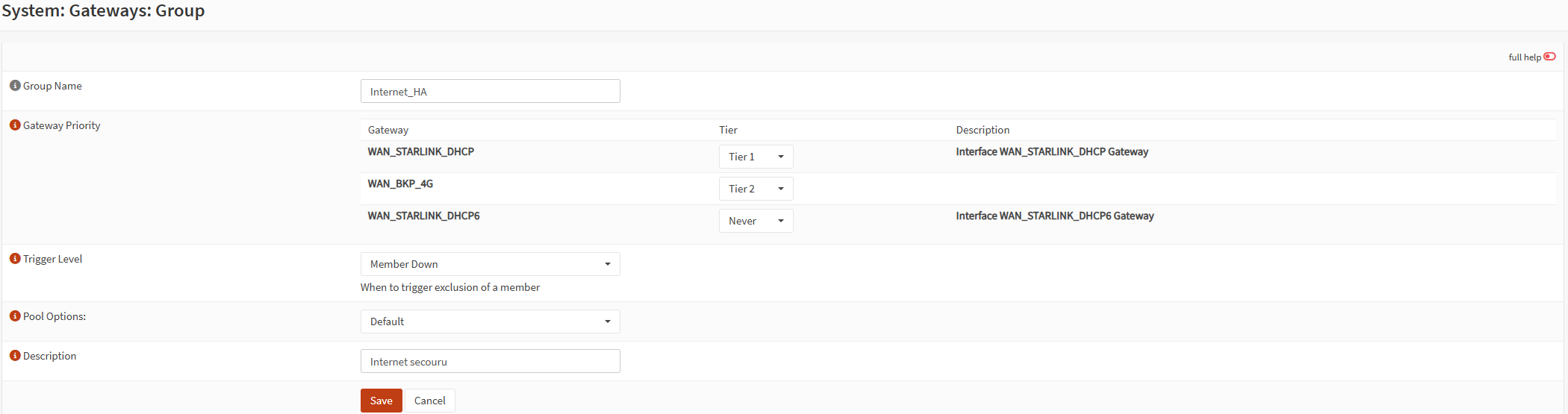
Task: Open the Never tier dropdown for WAN_STARLINK_DHCP6
Action: [x=756, y=221]
